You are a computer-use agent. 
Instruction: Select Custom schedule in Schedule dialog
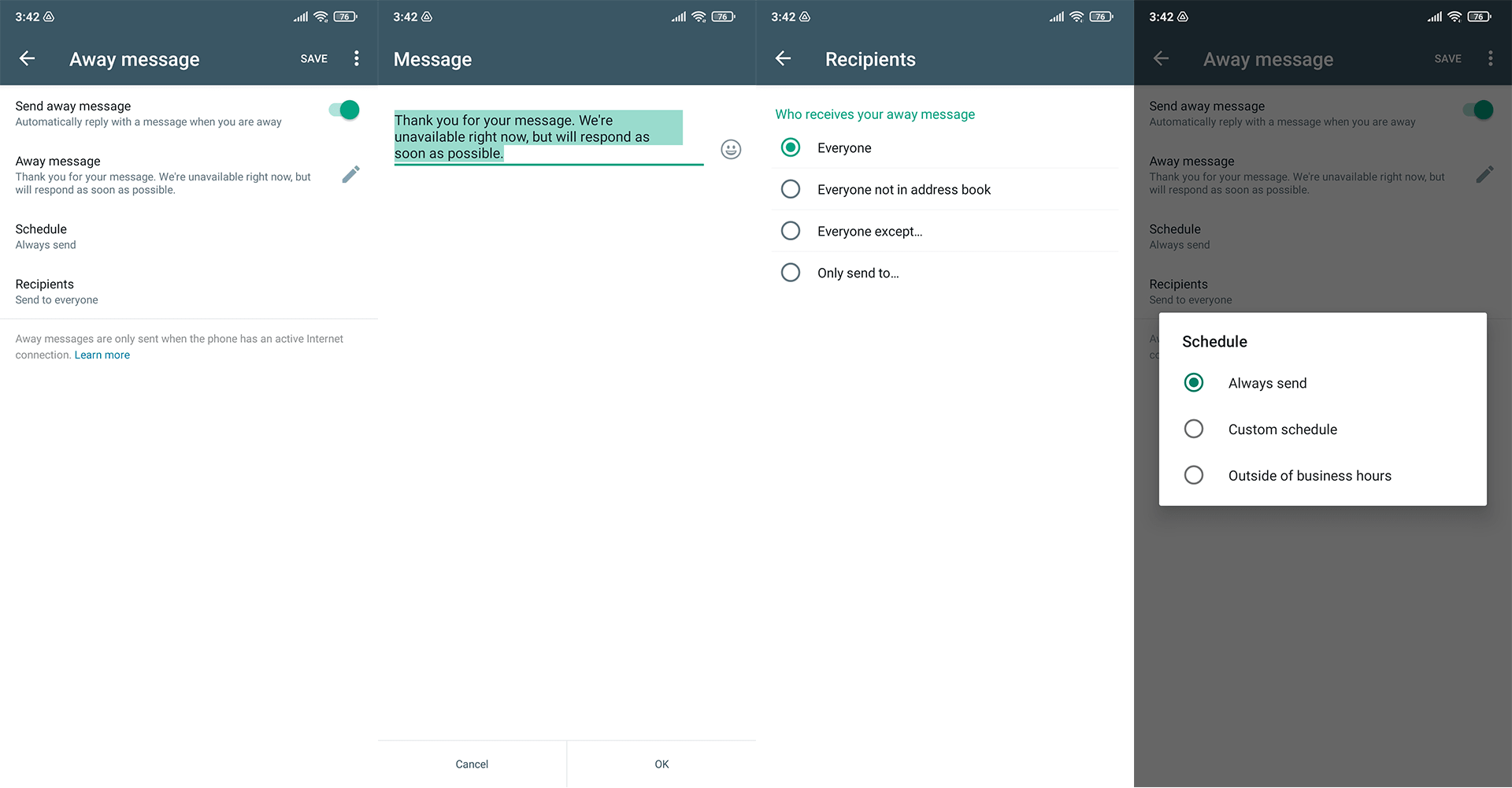1323,429
